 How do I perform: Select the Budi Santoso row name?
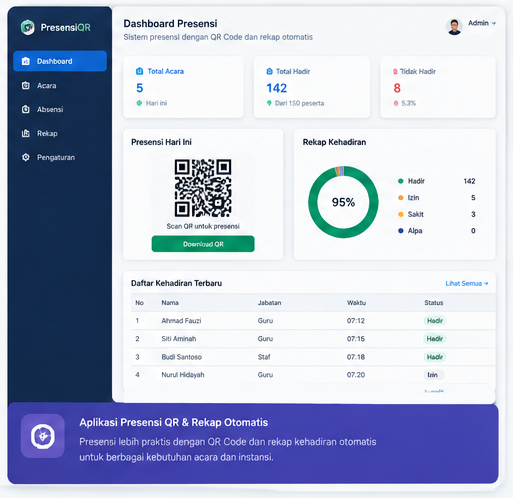coord(182,357)
